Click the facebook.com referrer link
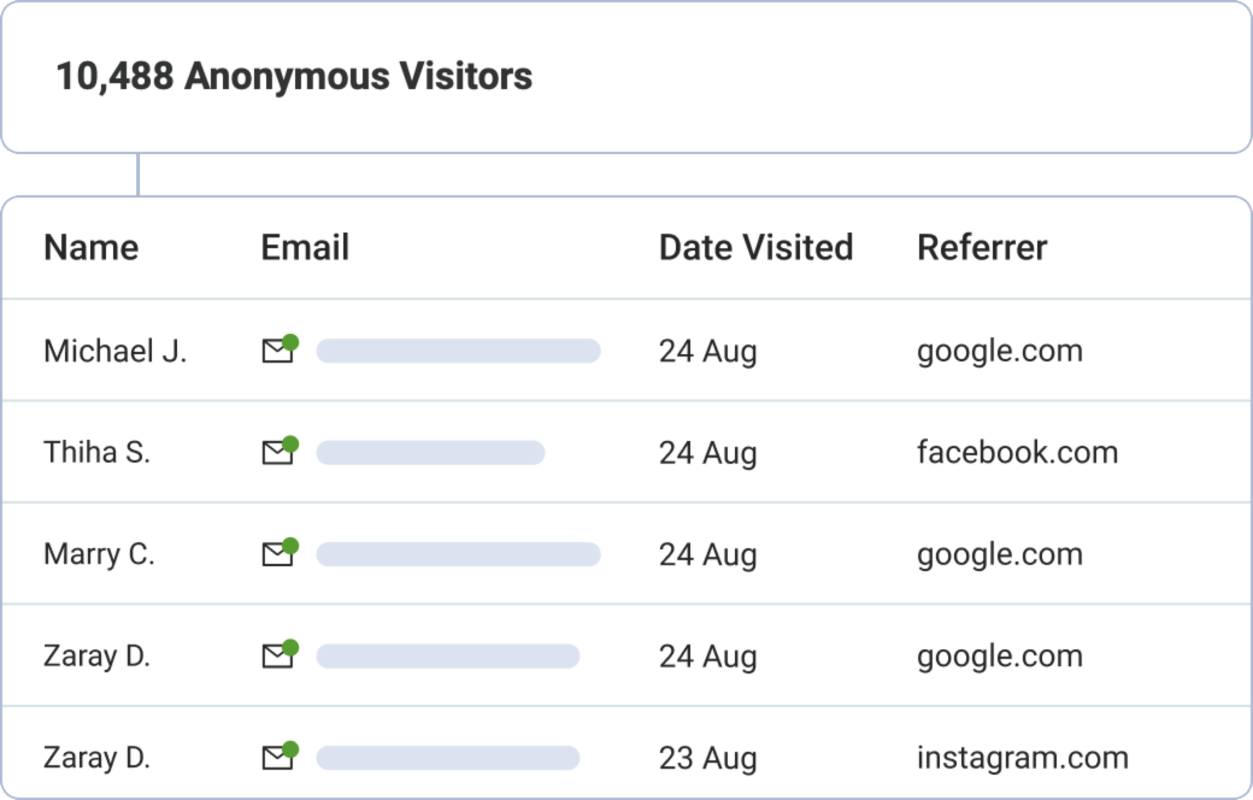The width and height of the screenshot is (1253, 800). pyautogui.click(x=1017, y=452)
